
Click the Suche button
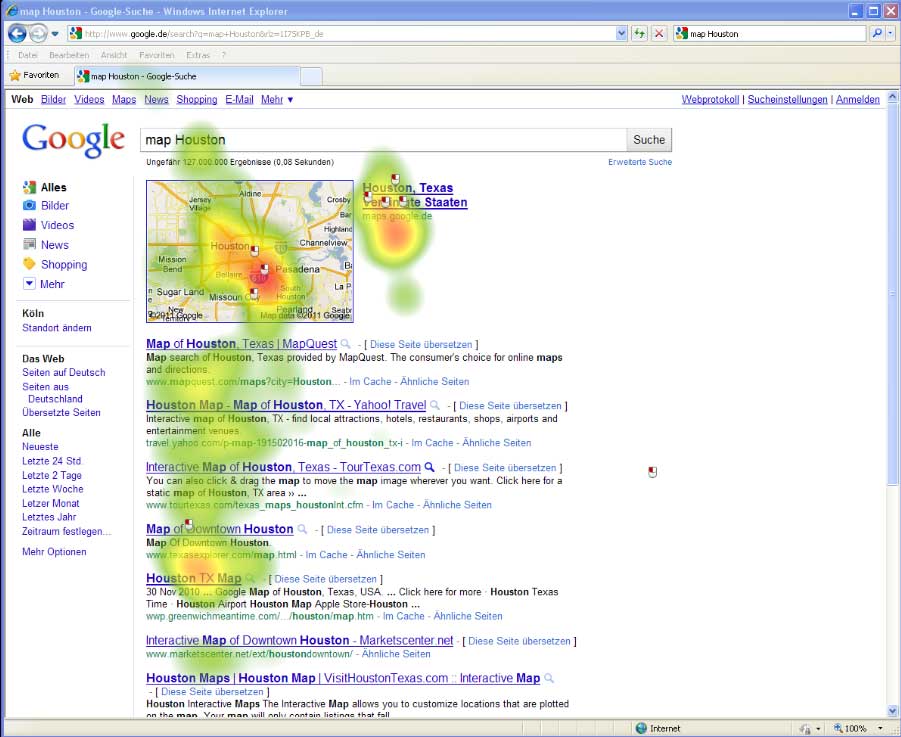649,140
